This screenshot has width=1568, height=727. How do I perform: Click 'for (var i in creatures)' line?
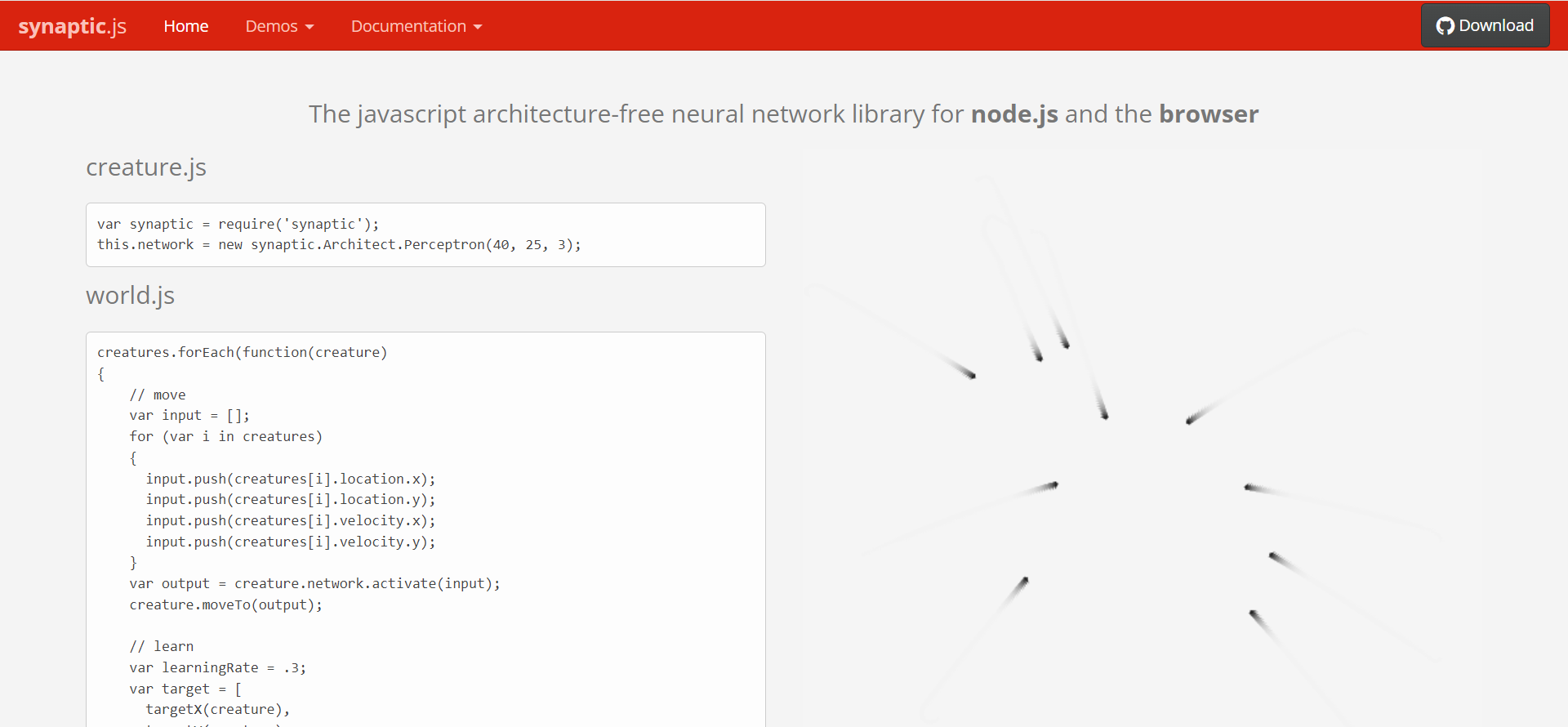click(225, 436)
